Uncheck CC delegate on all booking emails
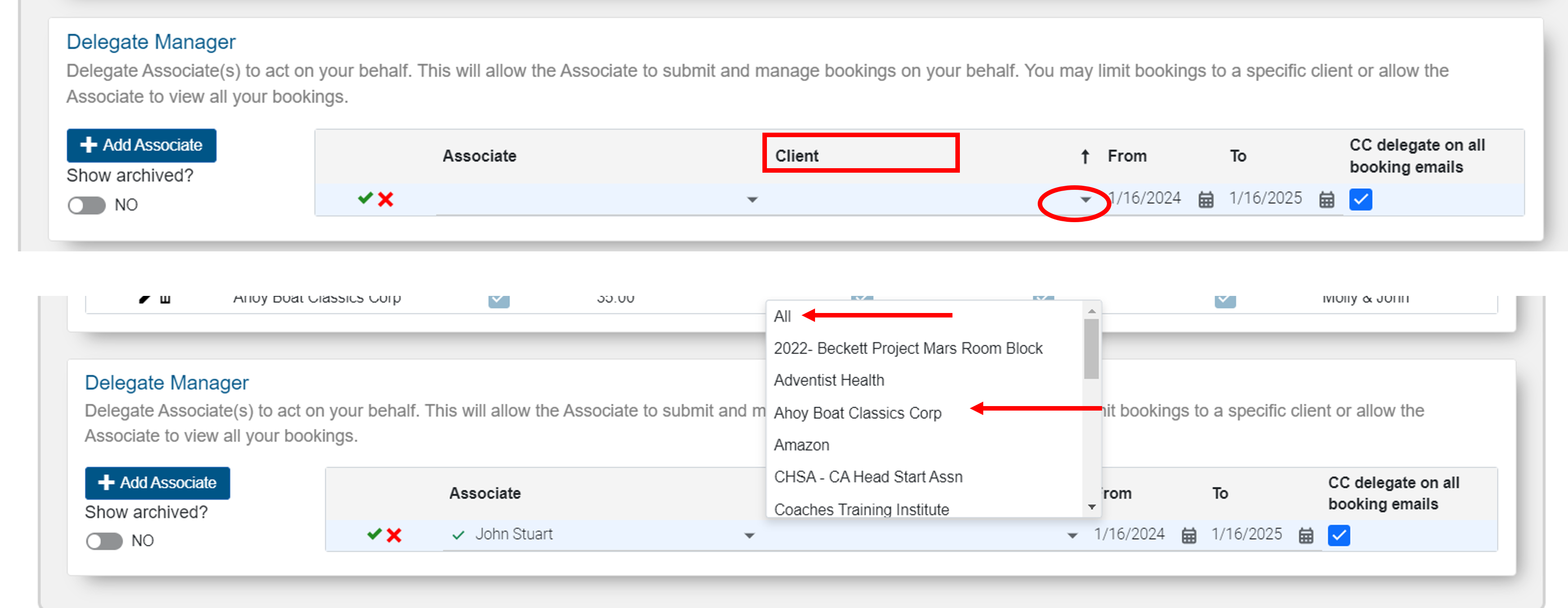This screenshot has height=608, width=1568. pos(1361,199)
